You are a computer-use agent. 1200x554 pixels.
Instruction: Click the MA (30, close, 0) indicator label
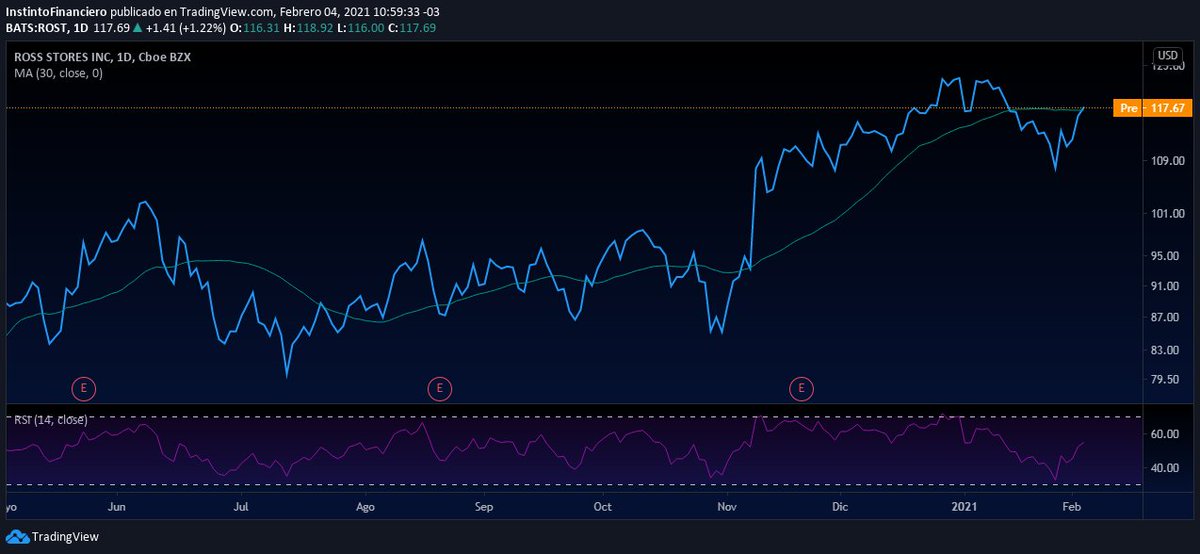(59, 74)
